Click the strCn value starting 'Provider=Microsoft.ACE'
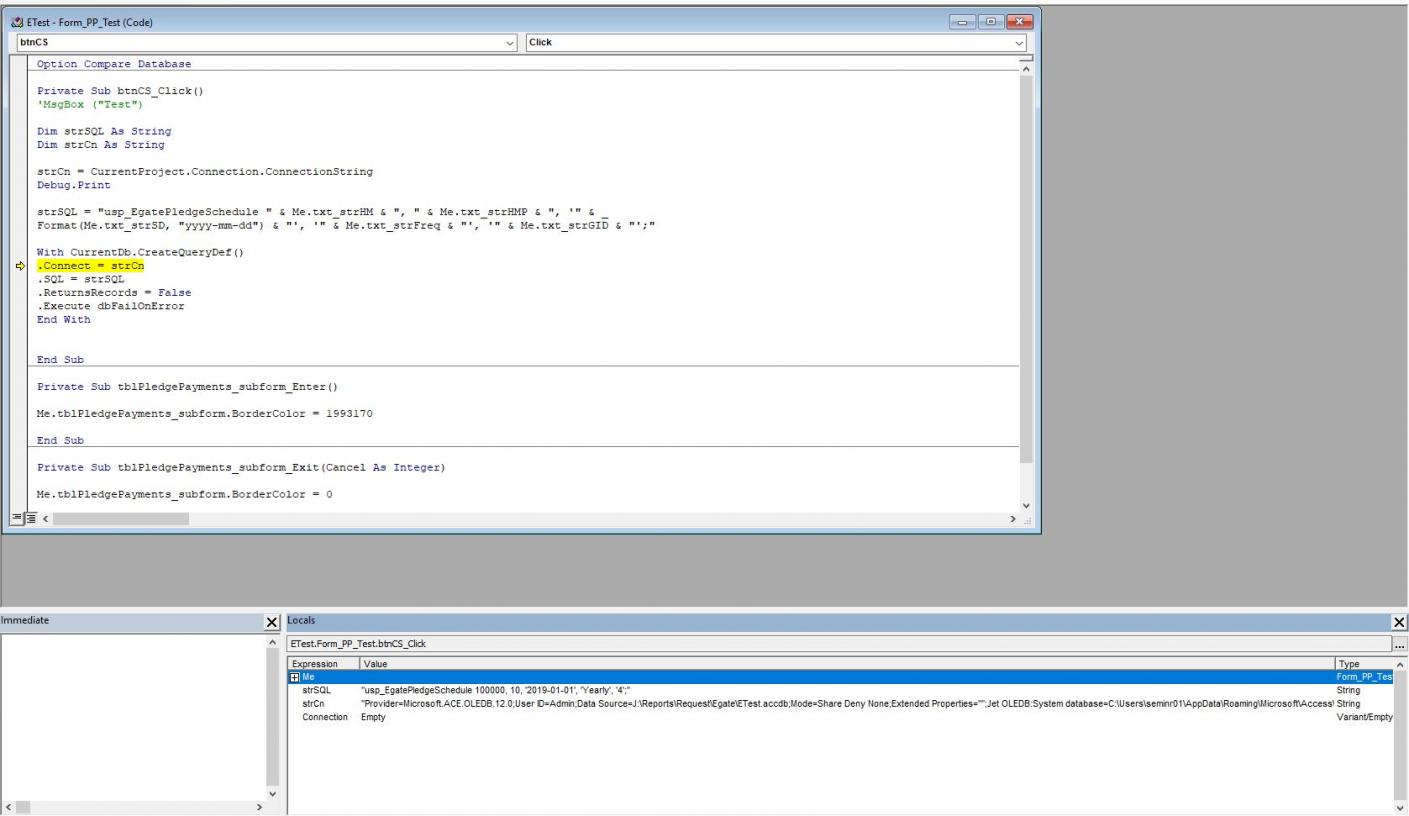Screen dimensions: 1409x816 [x=847, y=704]
